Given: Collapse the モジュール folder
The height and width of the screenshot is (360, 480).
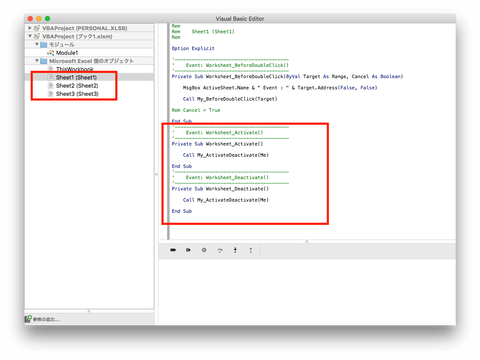Looking at the screenshot, I should pos(37,44).
